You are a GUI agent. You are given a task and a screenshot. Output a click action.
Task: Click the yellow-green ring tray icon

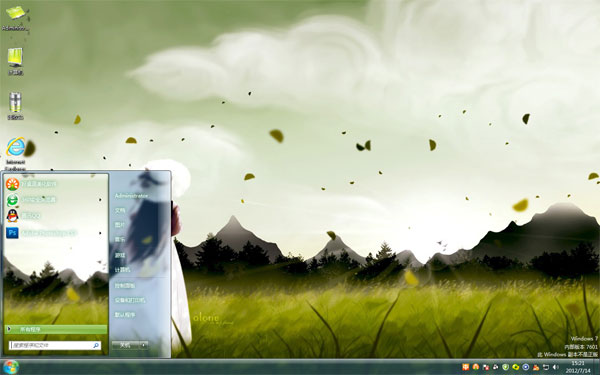tap(515, 367)
